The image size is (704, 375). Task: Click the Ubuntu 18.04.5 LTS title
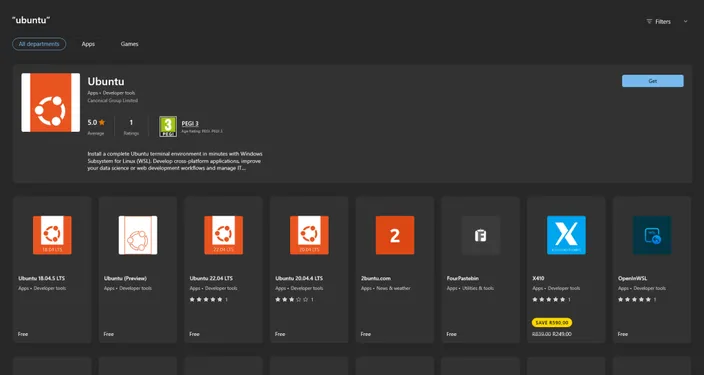pos(41,278)
